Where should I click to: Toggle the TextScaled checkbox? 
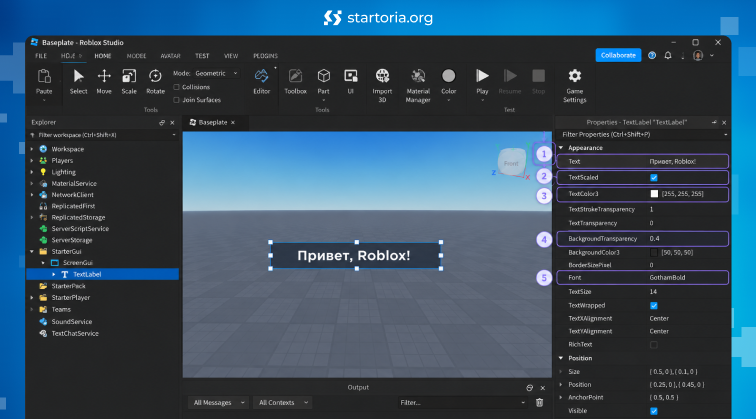[x=654, y=177]
